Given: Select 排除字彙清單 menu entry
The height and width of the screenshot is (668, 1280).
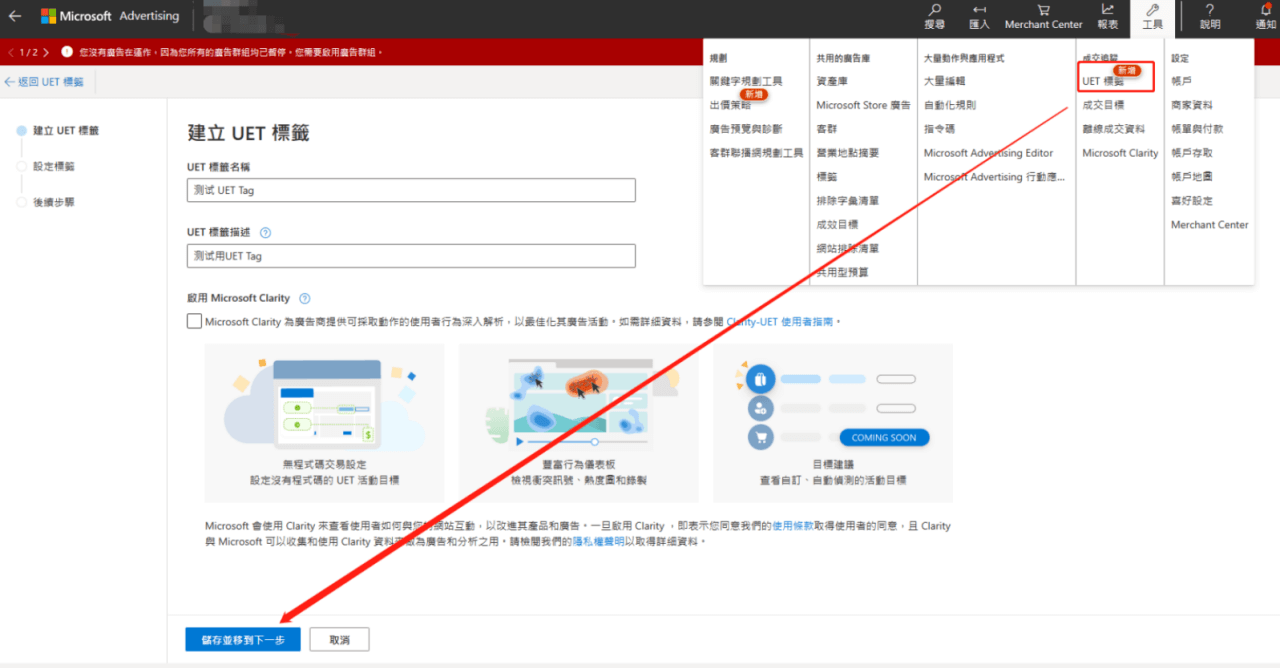Looking at the screenshot, I should pos(848,201).
